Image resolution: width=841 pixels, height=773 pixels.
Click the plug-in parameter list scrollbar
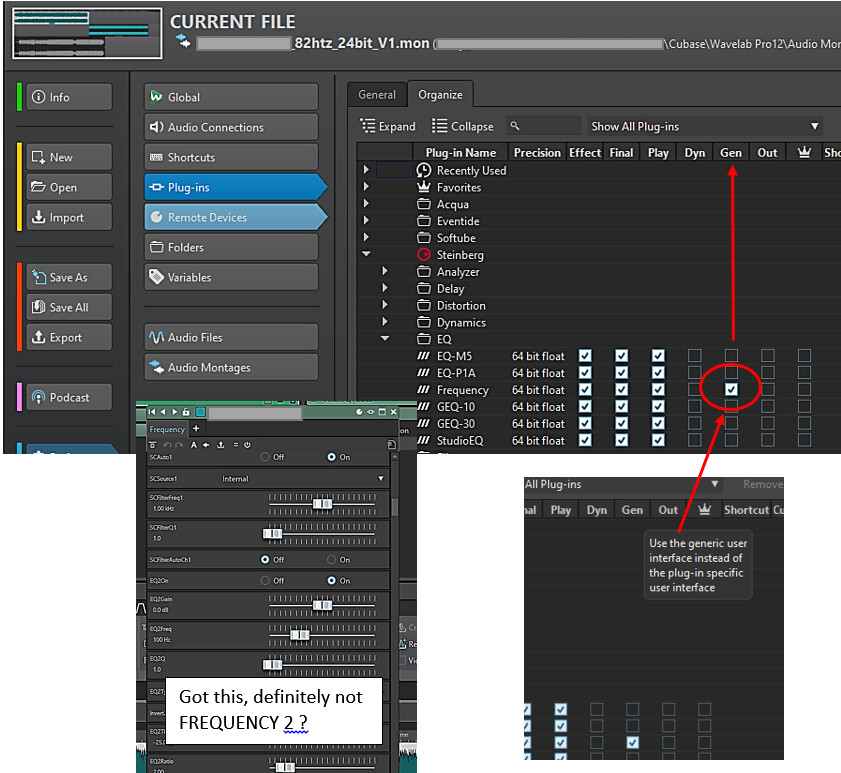pyautogui.click(x=395, y=506)
